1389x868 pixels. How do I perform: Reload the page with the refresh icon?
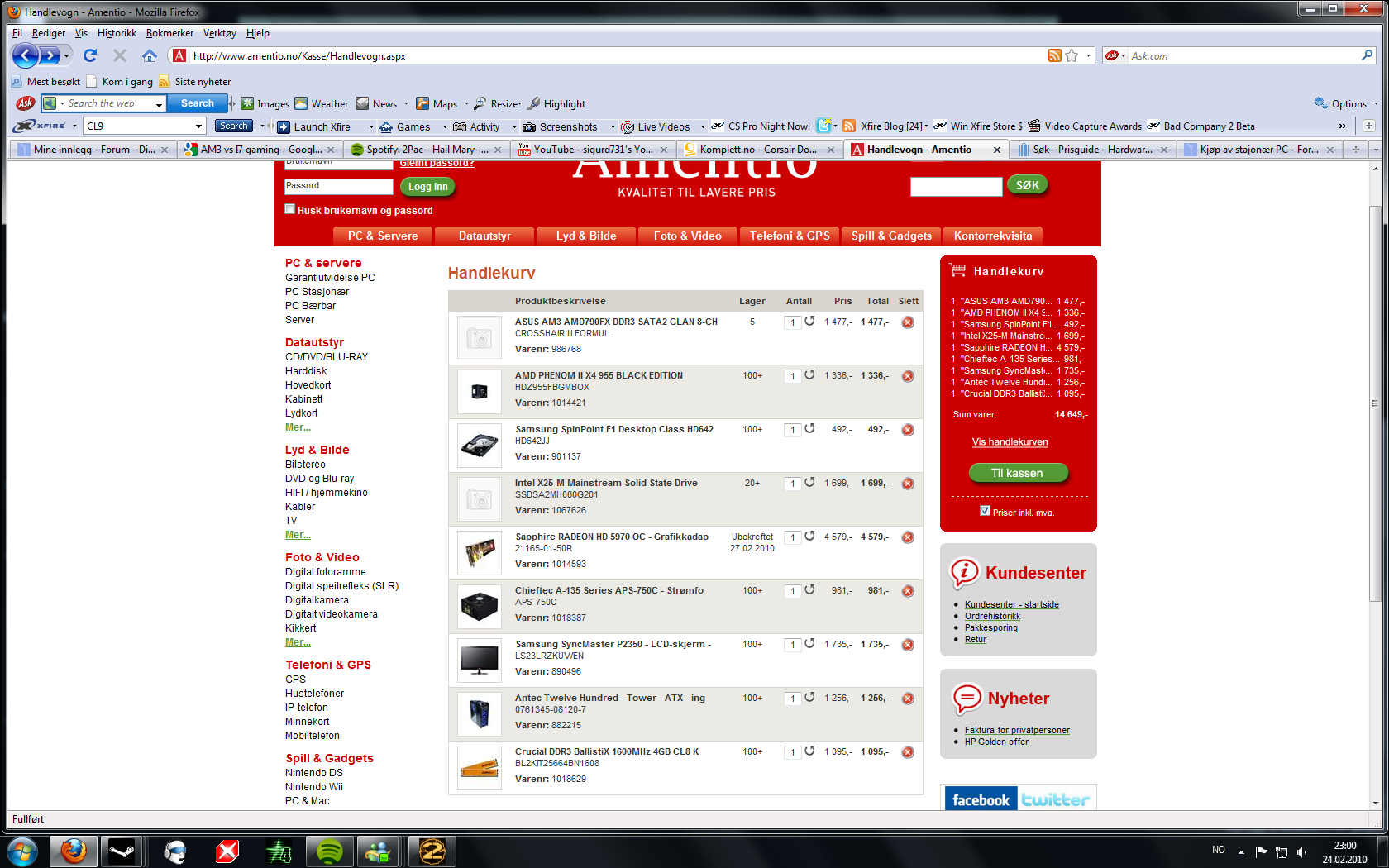pos(90,55)
